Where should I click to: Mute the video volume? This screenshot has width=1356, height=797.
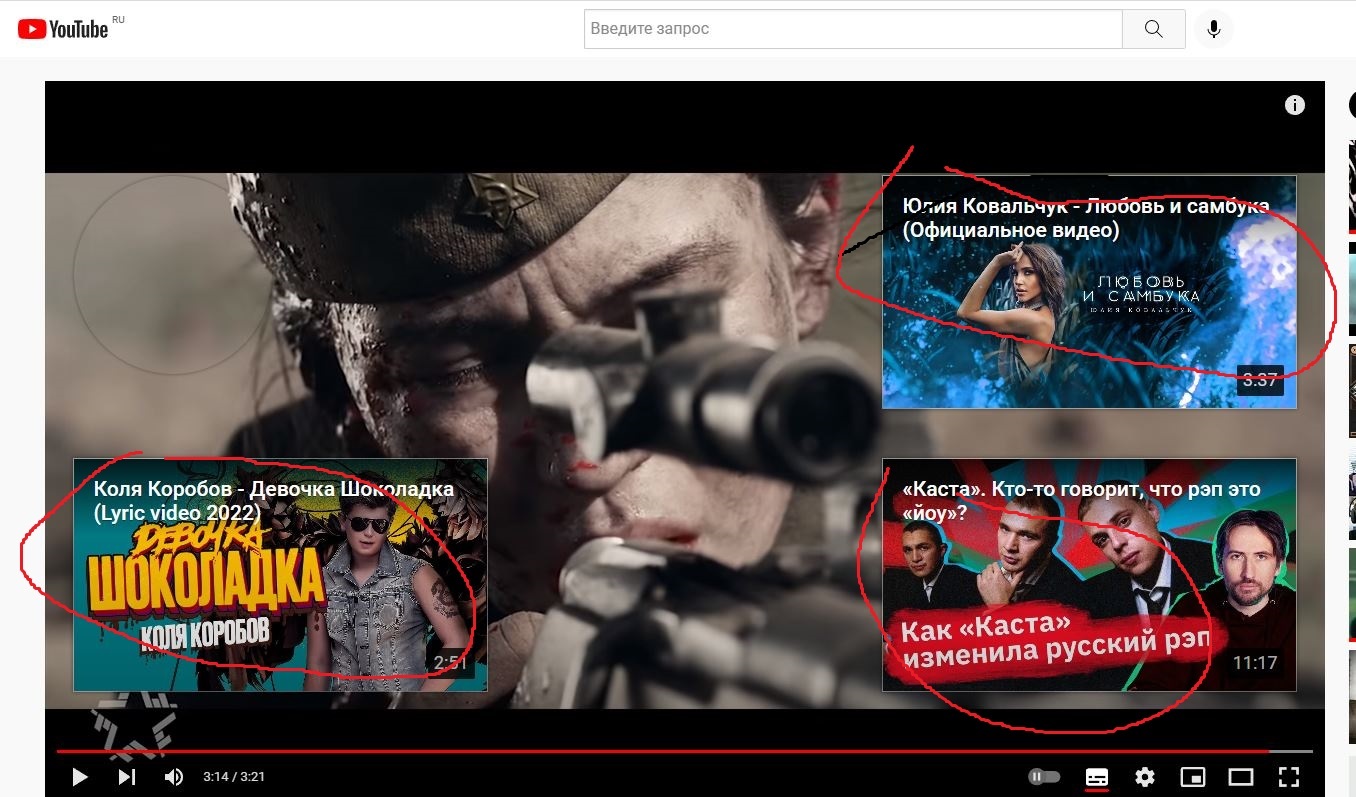(x=174, y=777)
